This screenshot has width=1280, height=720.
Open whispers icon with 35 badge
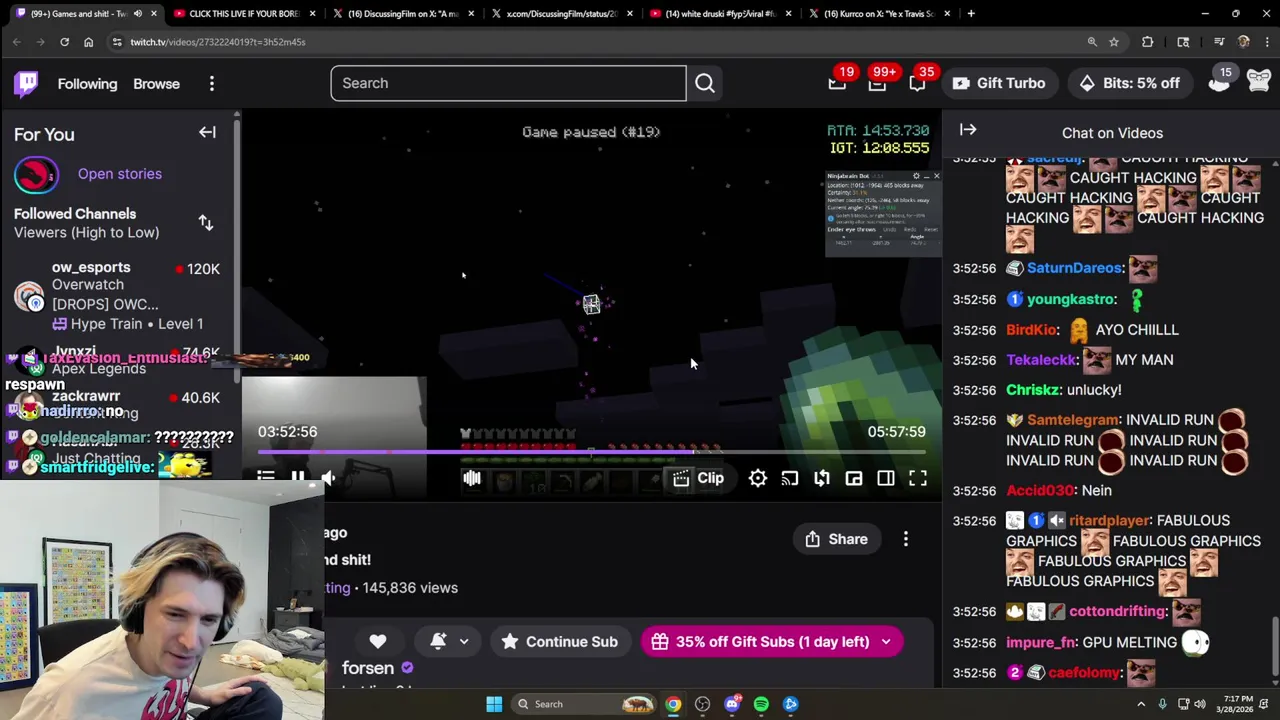click(x=917, y=83)
